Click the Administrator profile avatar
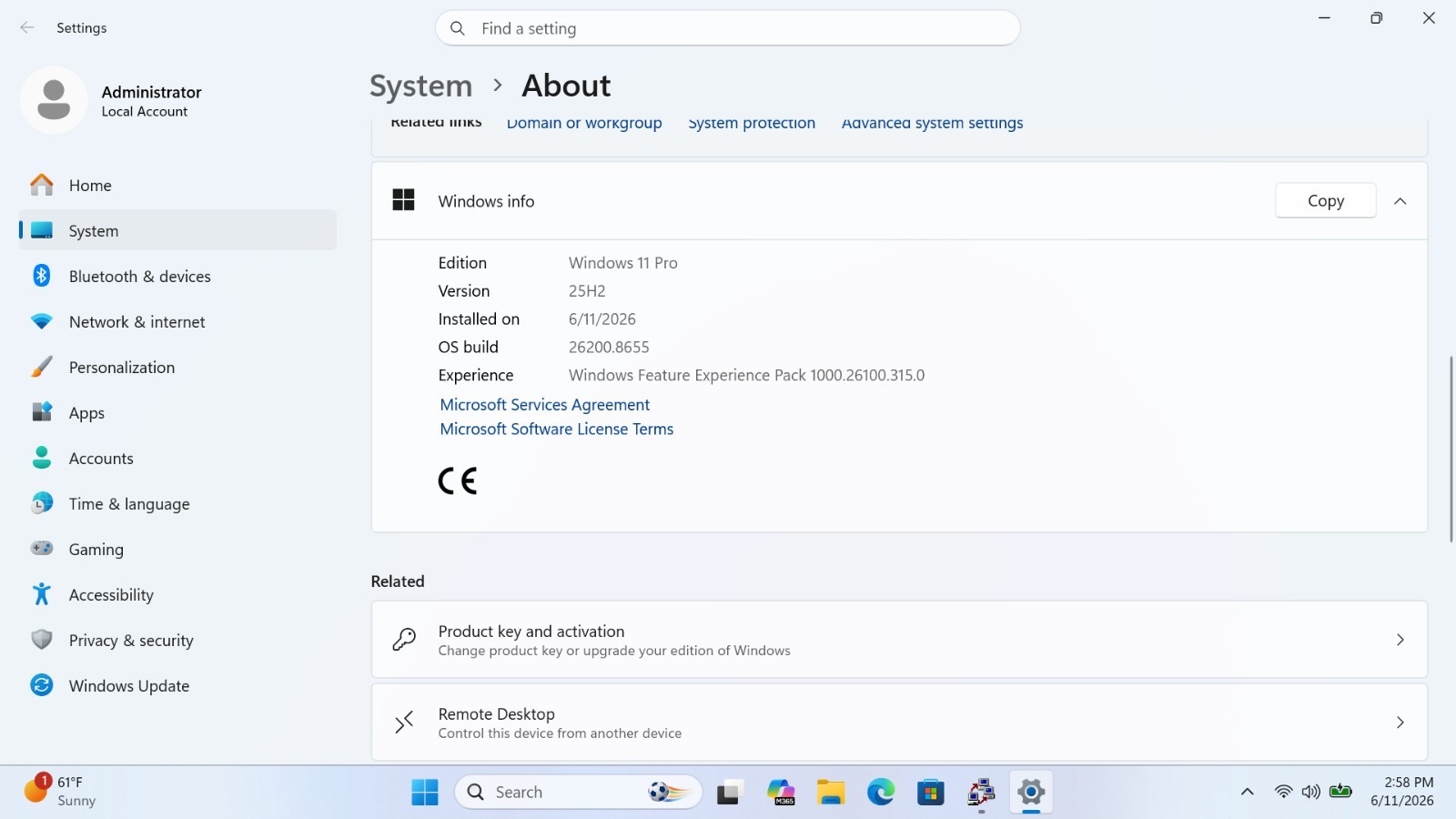The width and height of the screenshot is (1456, 819). pos(54,100)
